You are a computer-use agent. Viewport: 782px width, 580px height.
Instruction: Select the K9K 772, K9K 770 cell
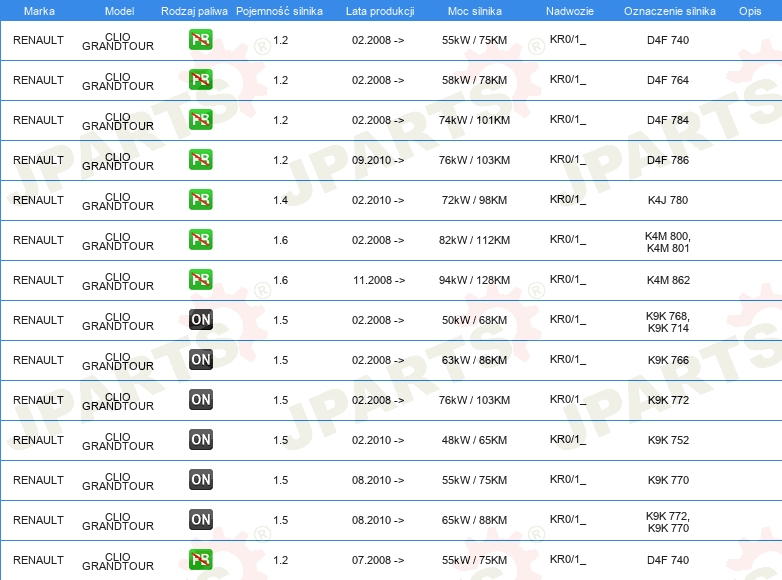coord(668,522)
